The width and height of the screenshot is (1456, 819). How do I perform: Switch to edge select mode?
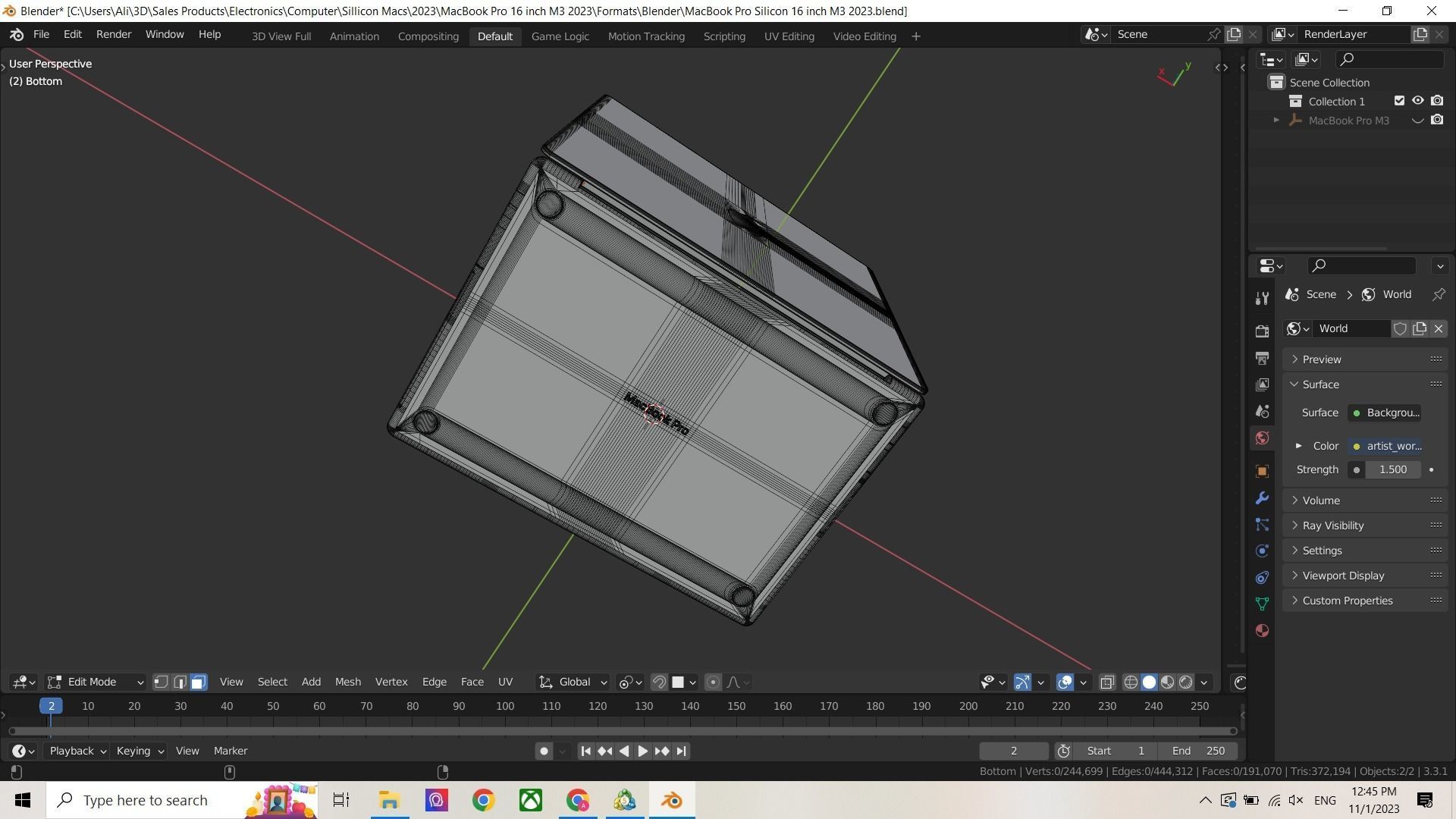click(180, 682)
